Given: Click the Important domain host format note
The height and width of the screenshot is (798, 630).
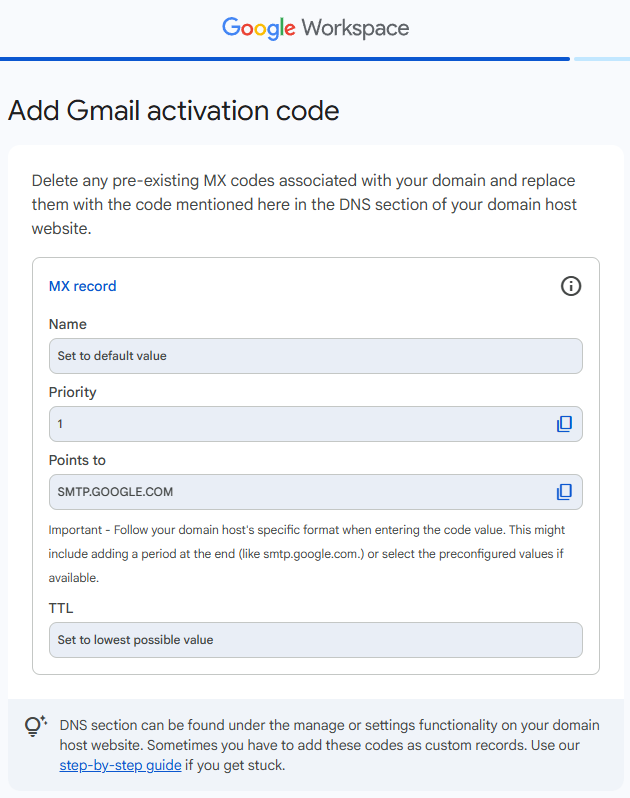Looking at the screenshot, I should point(307,554).
